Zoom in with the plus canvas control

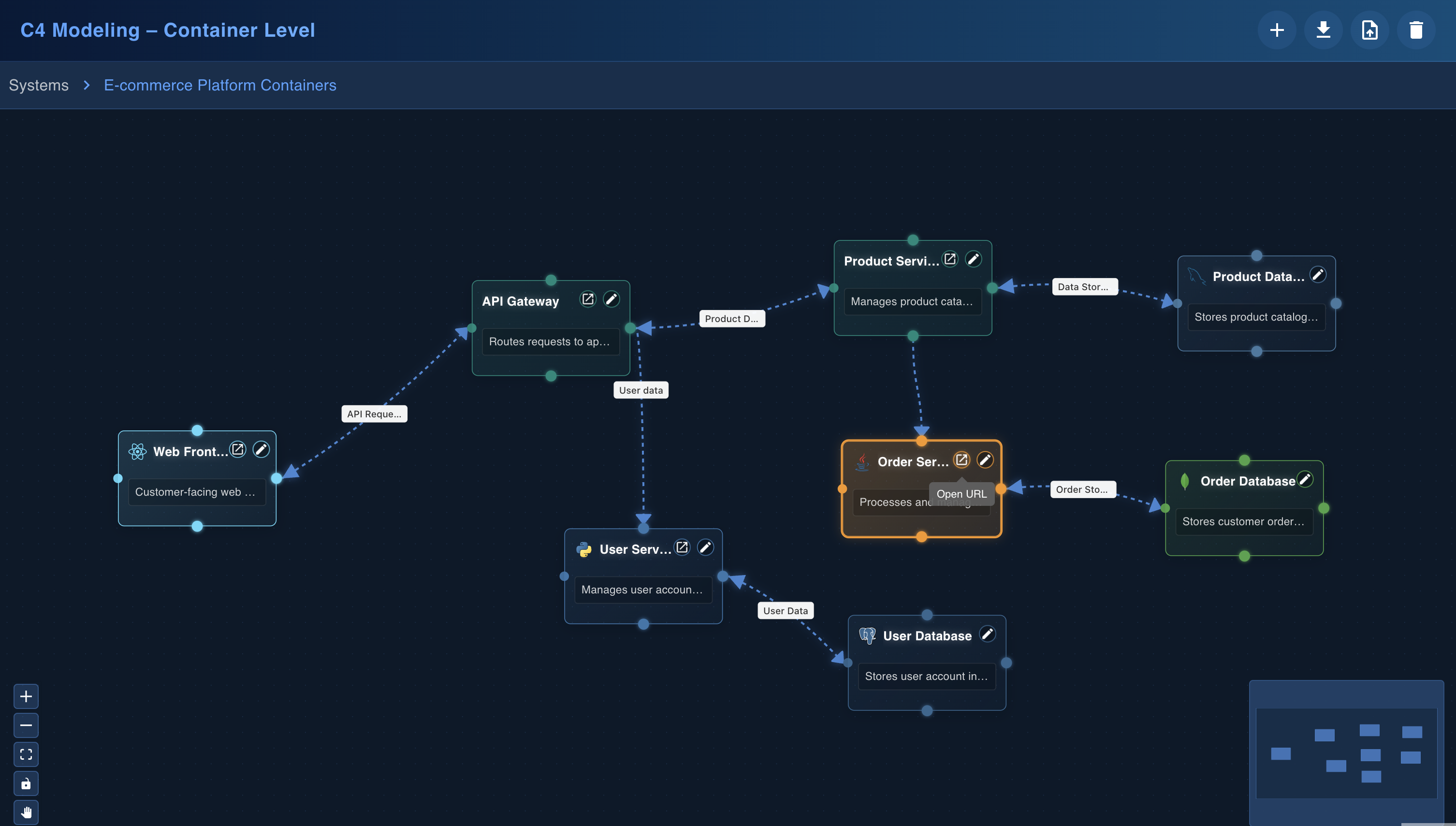pyautogui.click(x=26, y=696)
